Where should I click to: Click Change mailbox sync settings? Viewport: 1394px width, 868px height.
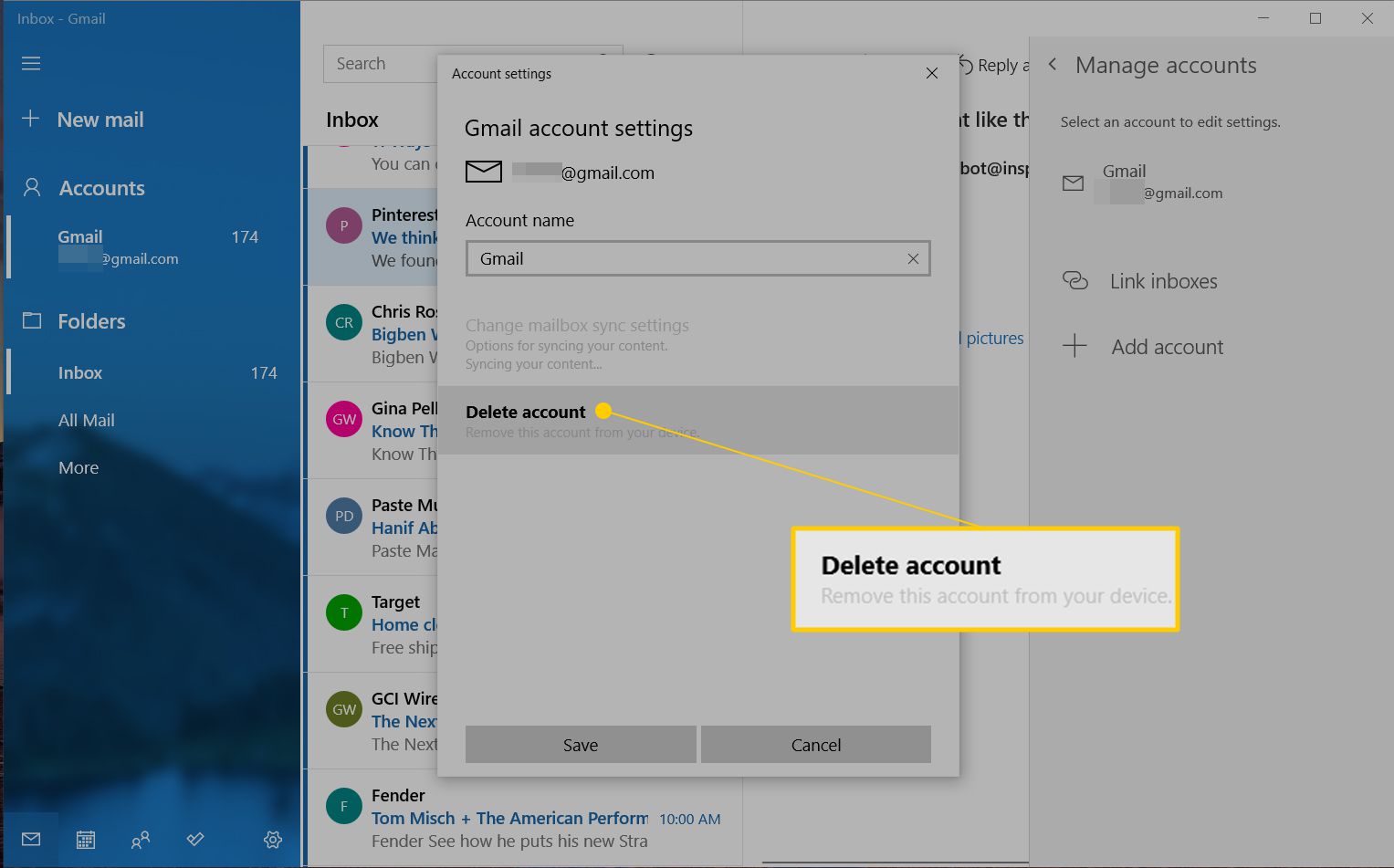tap(577, 326)
